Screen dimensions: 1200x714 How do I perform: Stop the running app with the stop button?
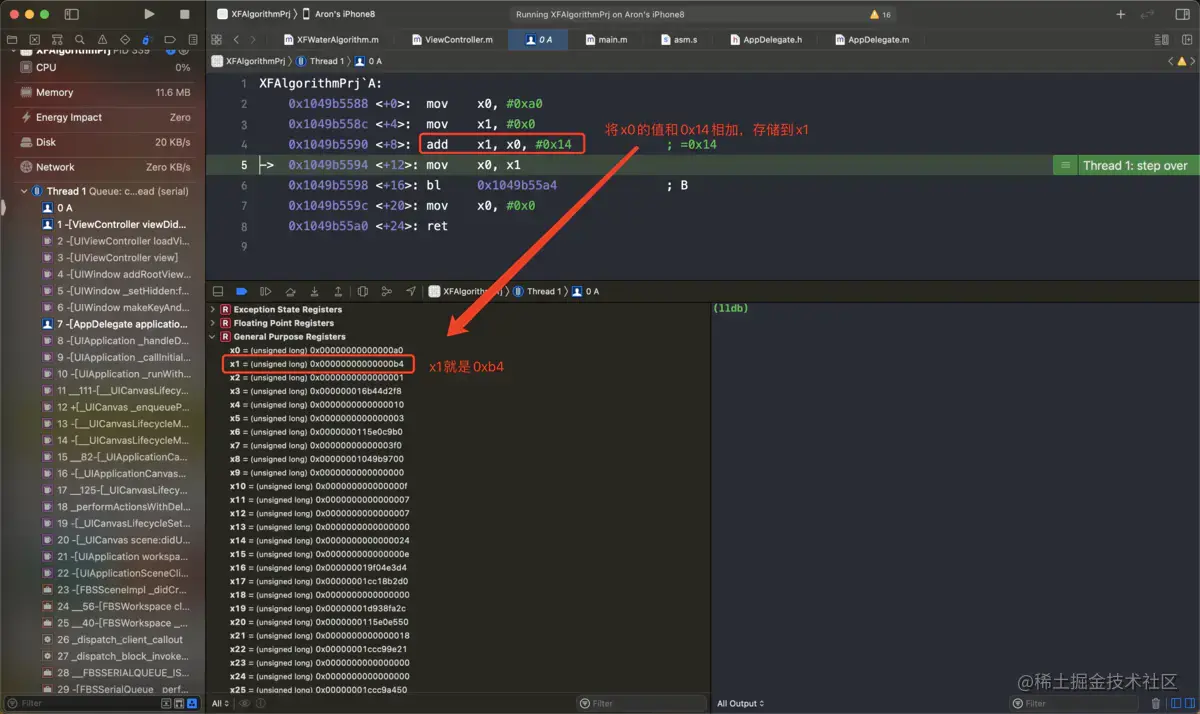[184, 14]
